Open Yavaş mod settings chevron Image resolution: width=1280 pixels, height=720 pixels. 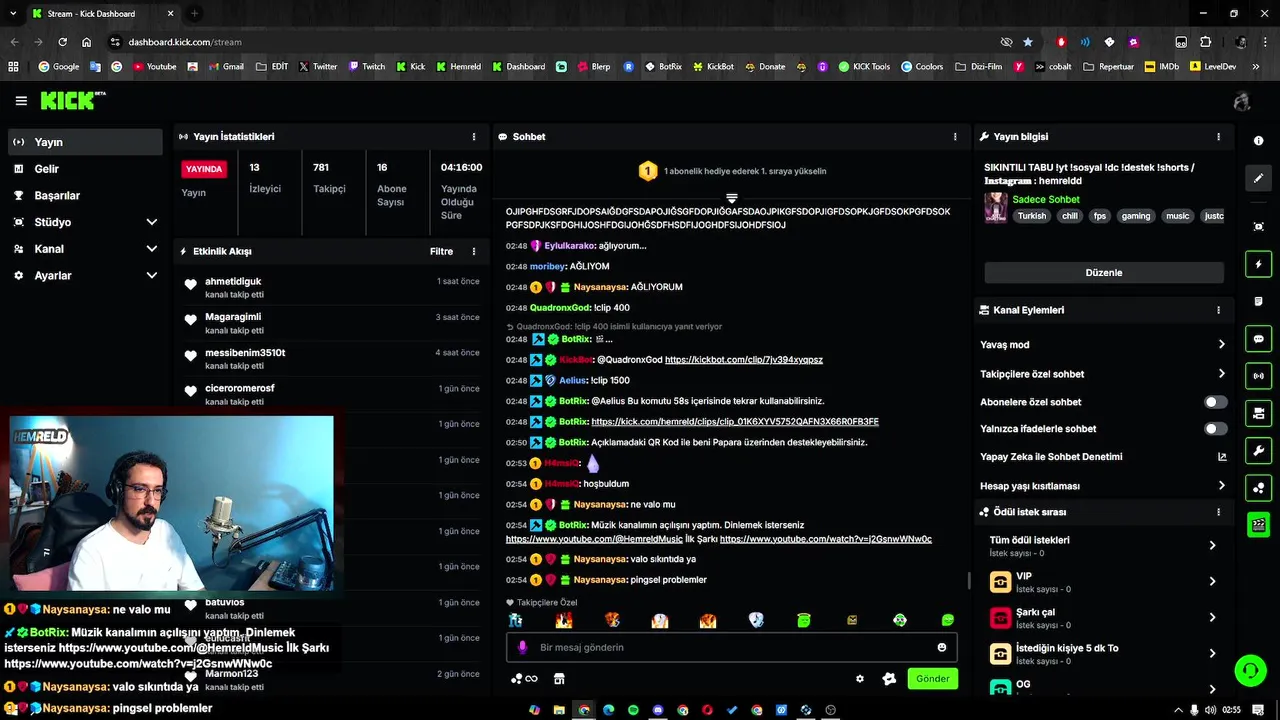tap(1222, 345)
